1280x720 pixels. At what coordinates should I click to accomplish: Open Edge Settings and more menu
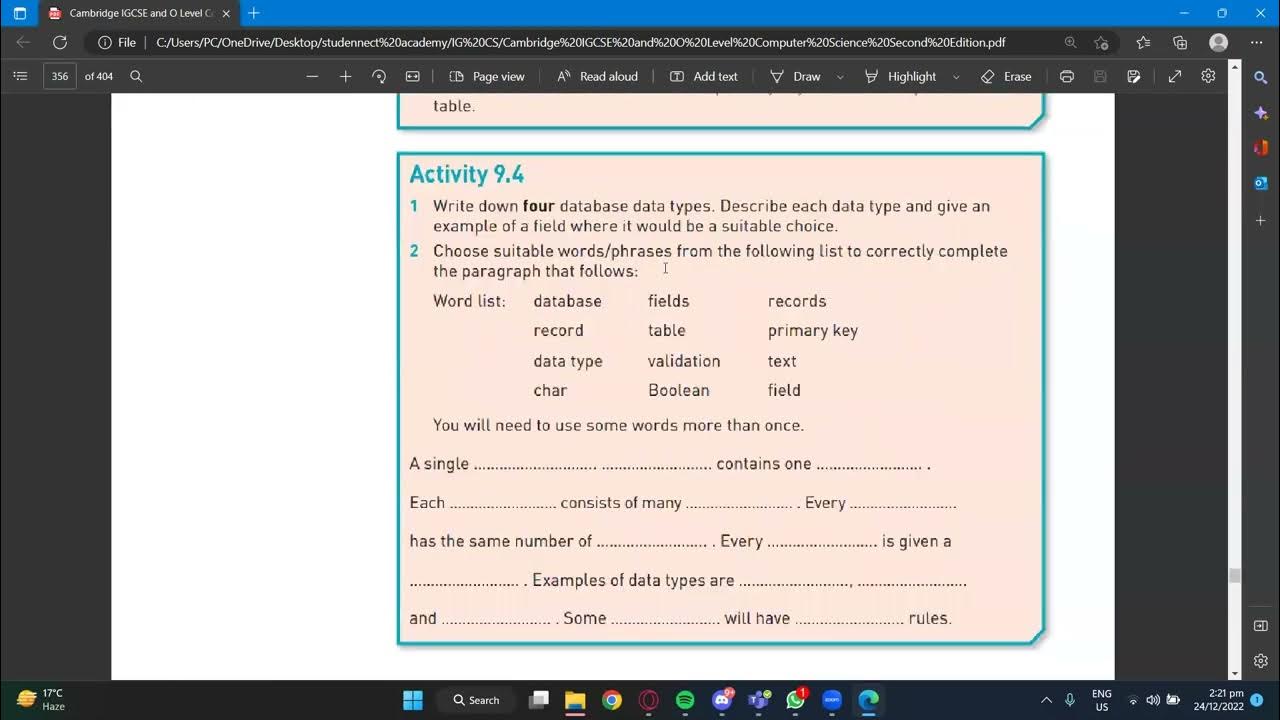1257,42
